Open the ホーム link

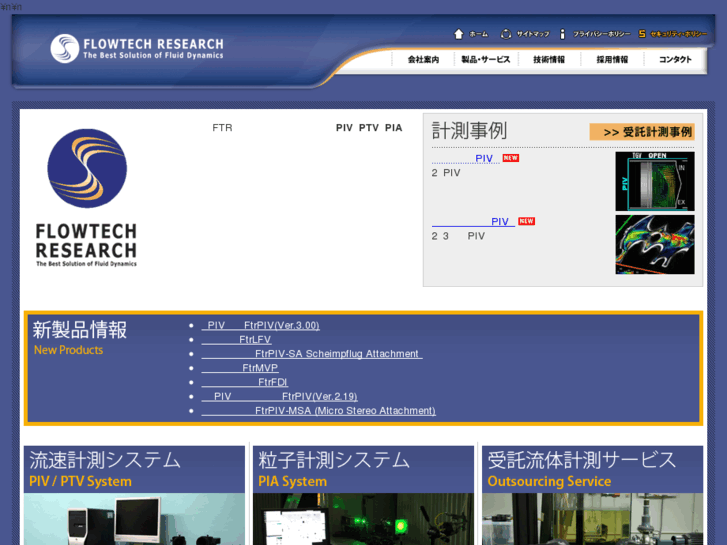478,34
